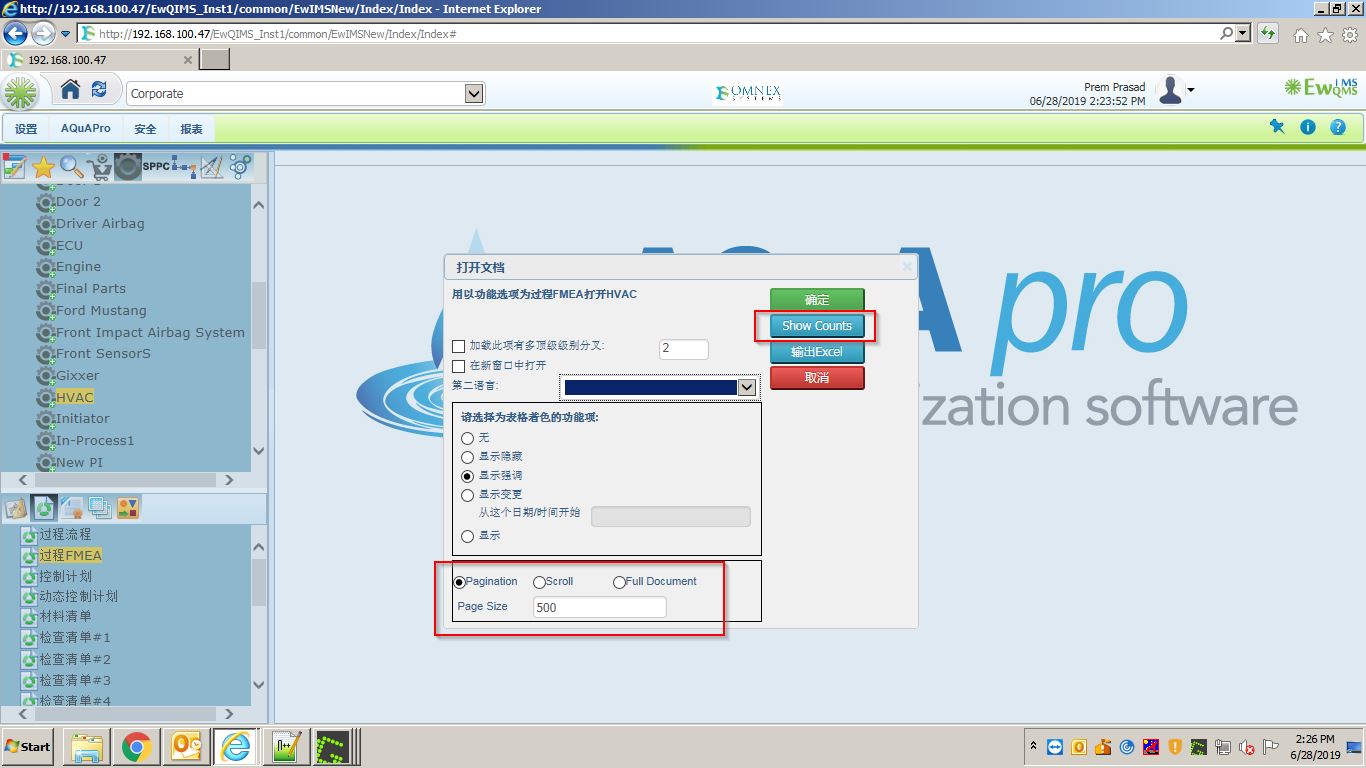Open the user menu dropdown arrow
This screenshot has height=768, width=1366.
[x=1190, y=91]
